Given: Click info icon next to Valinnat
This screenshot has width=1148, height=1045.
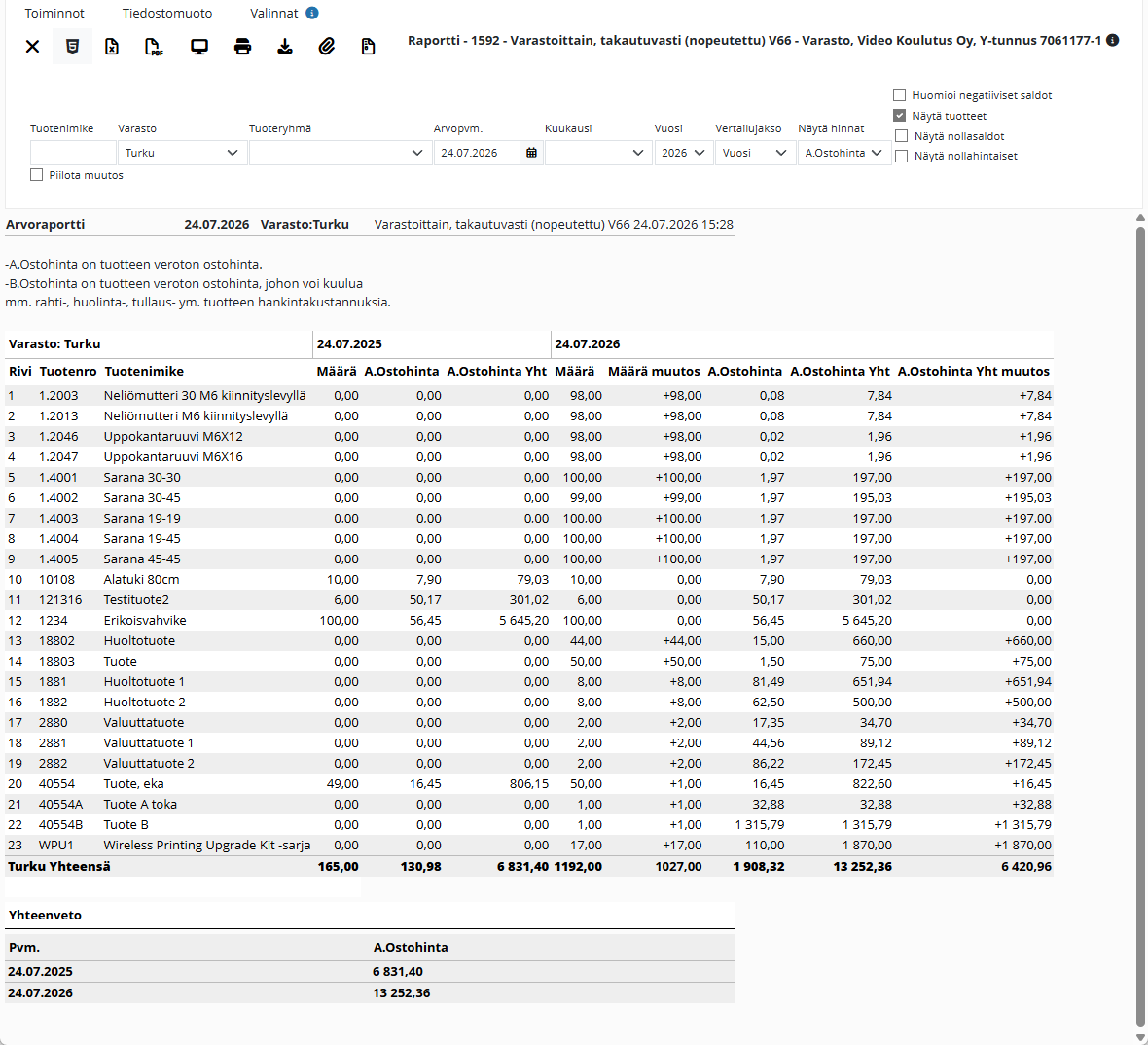Looking at the screenshot, I should [x=312, y=14].
